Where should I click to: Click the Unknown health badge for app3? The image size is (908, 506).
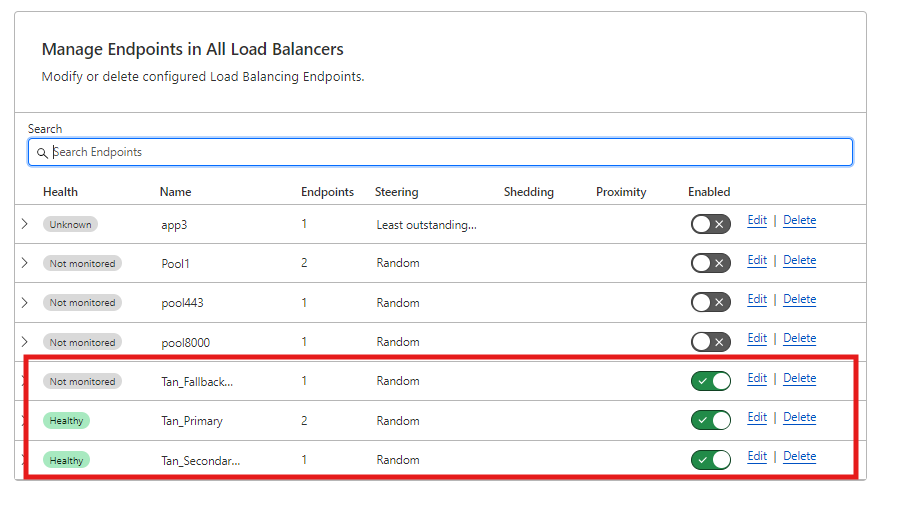[70, 225]
